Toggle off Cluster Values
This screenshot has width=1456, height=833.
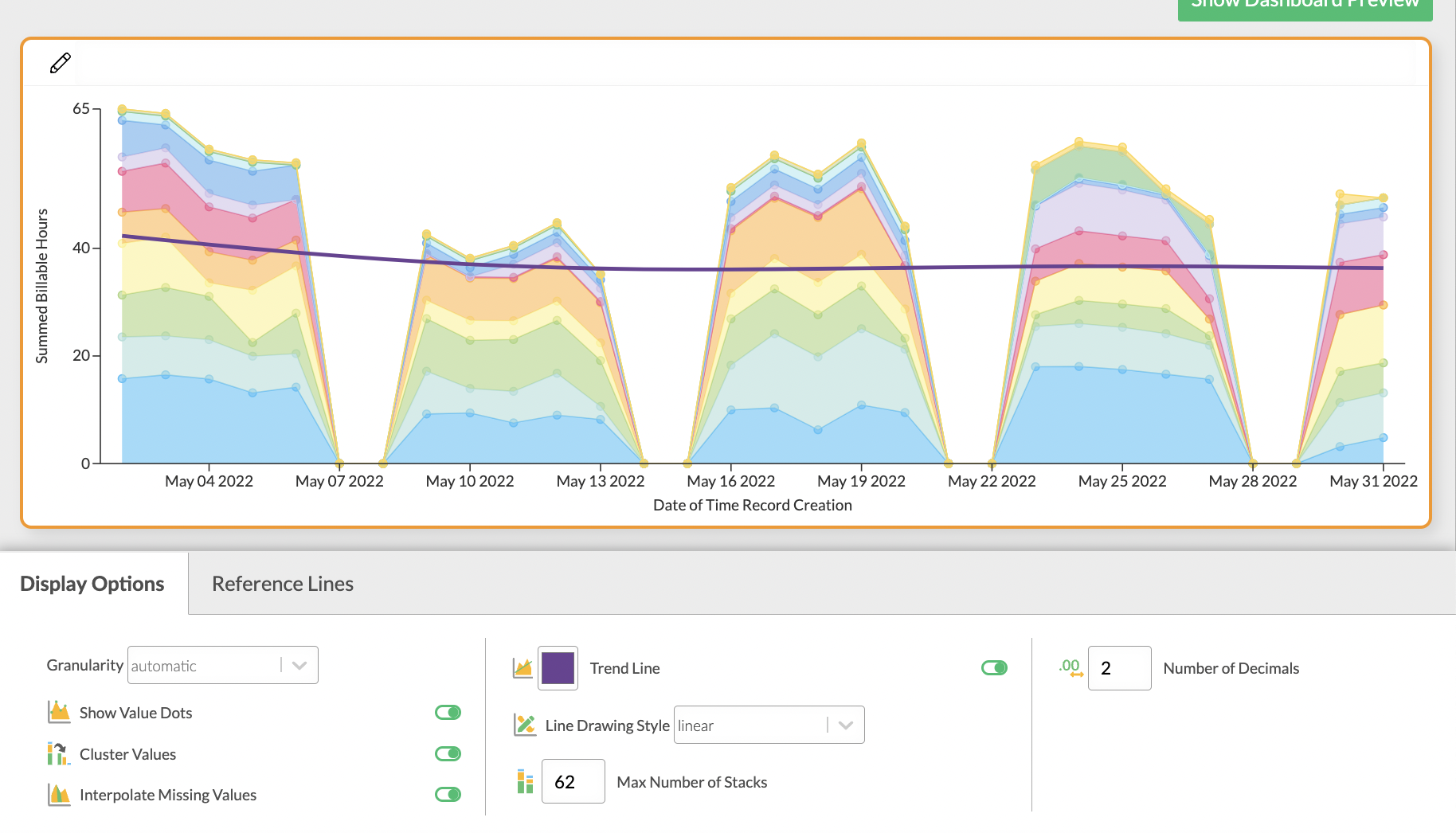(x=447, y=753)
